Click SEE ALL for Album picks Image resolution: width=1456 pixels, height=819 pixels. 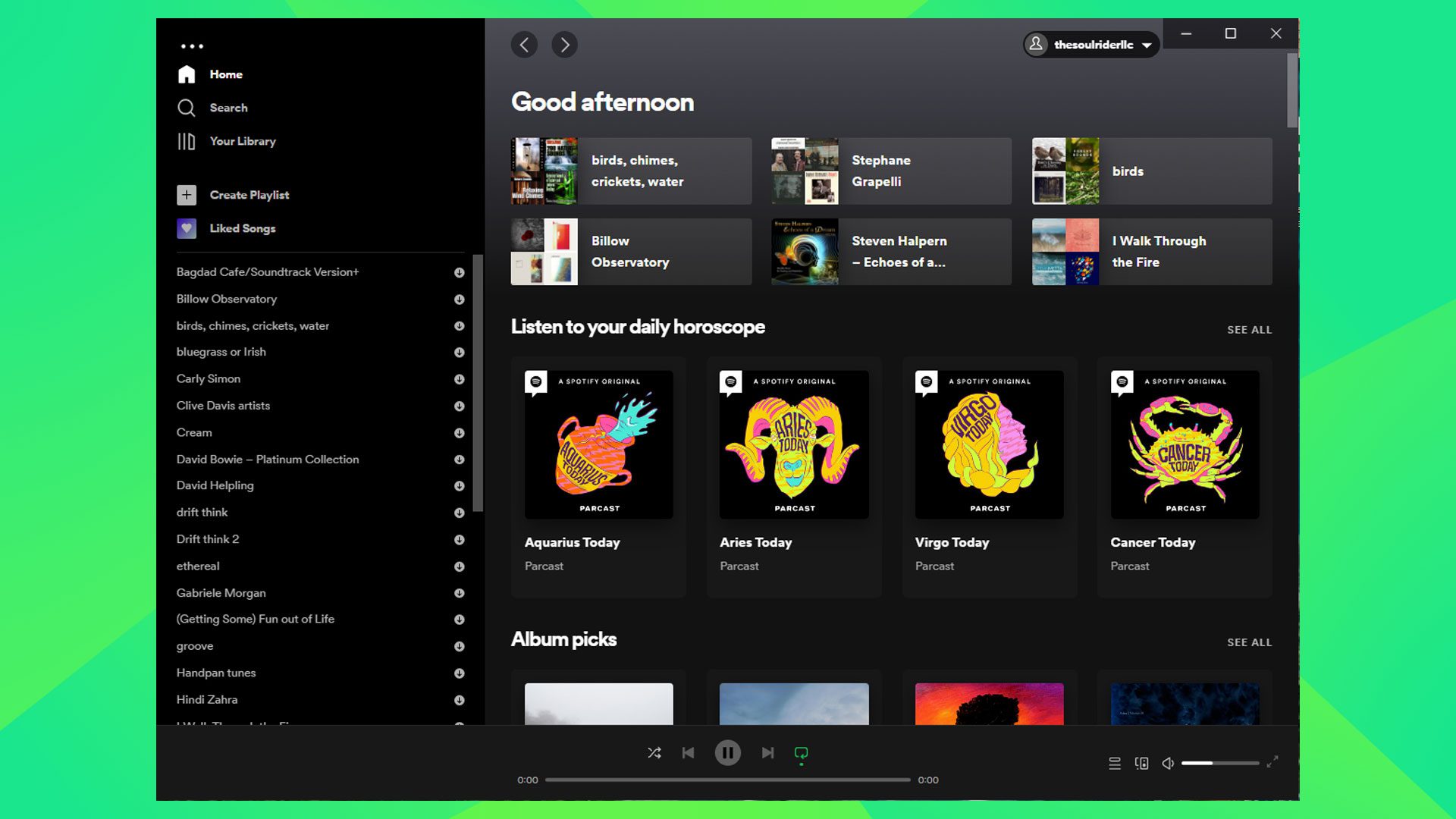point(1250,642)
